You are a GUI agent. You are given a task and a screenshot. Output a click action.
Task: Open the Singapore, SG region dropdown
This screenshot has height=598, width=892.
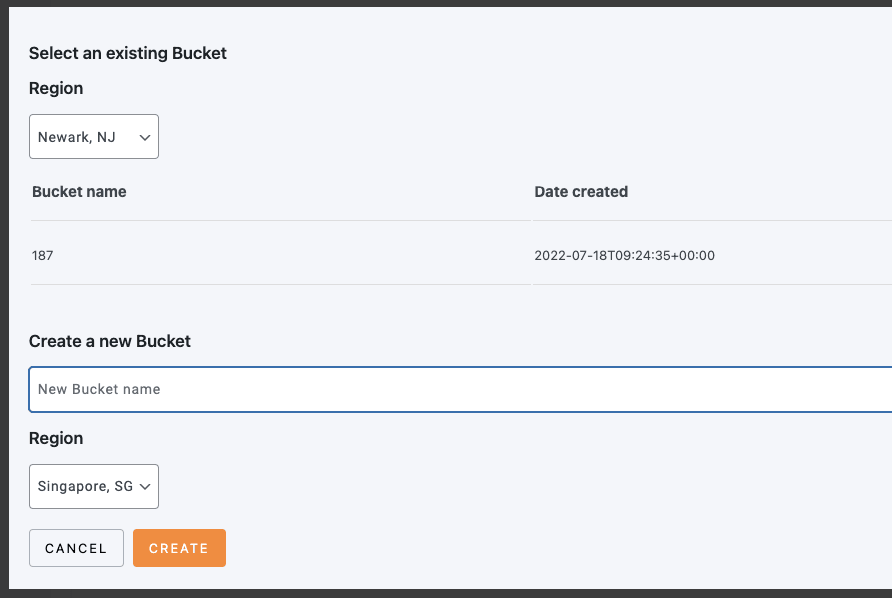point(93,486)
